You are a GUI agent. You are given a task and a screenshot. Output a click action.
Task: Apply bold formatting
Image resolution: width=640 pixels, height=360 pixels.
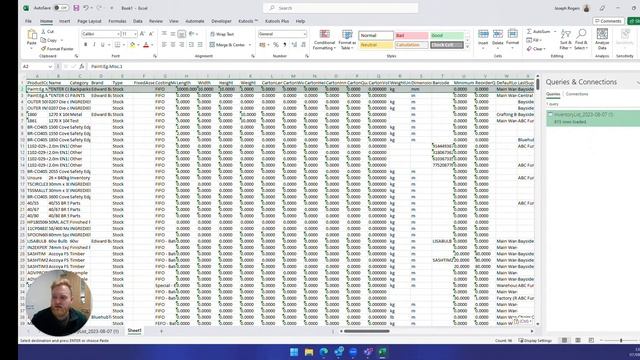(85, 44)
